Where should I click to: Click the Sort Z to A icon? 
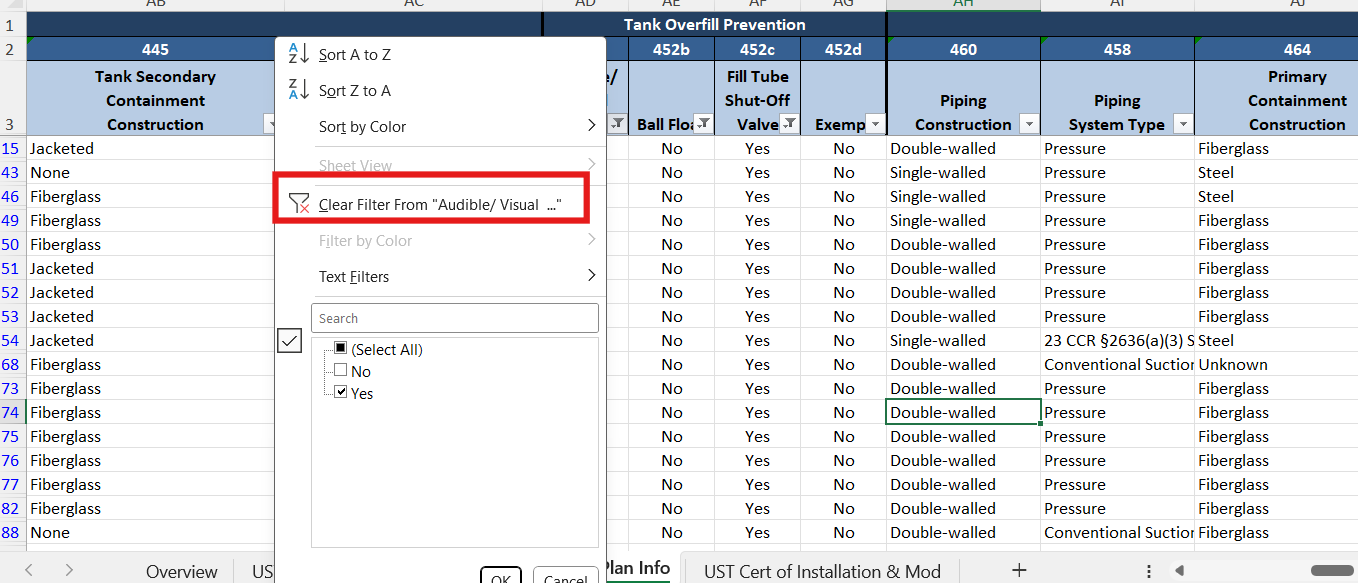(298, 90)
